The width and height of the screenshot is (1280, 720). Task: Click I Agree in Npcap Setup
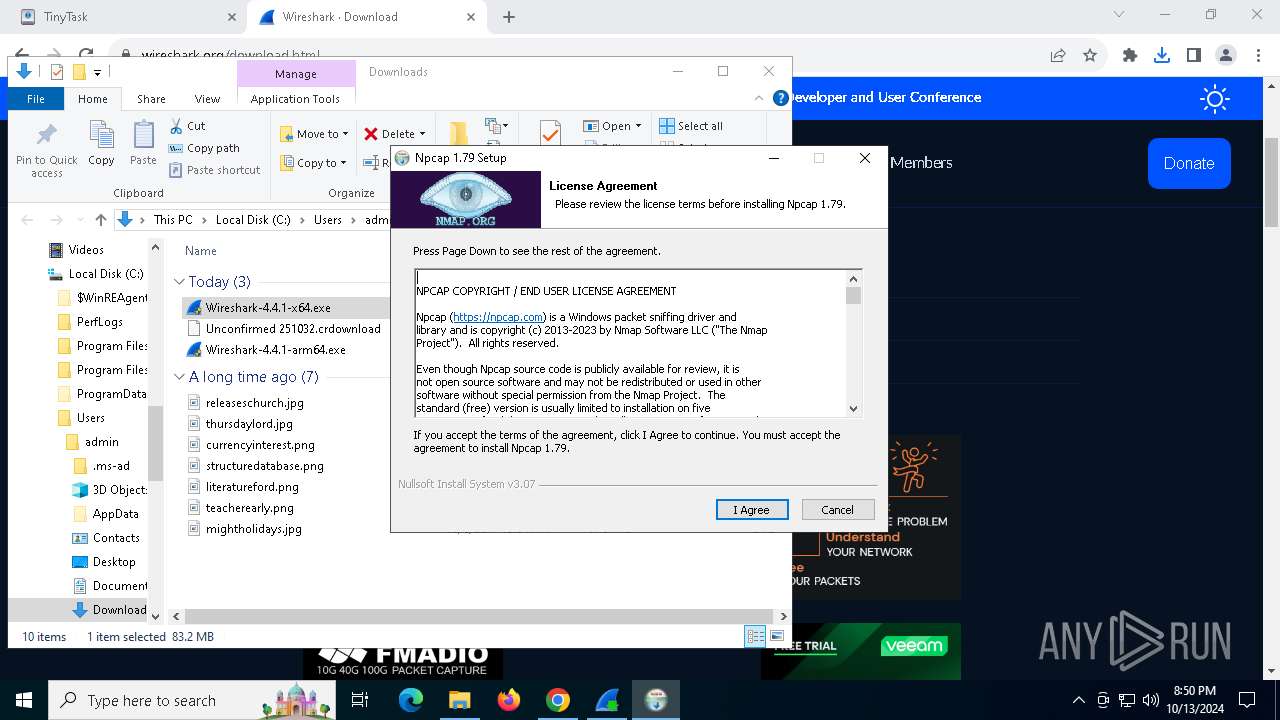(x=752, y=510)
